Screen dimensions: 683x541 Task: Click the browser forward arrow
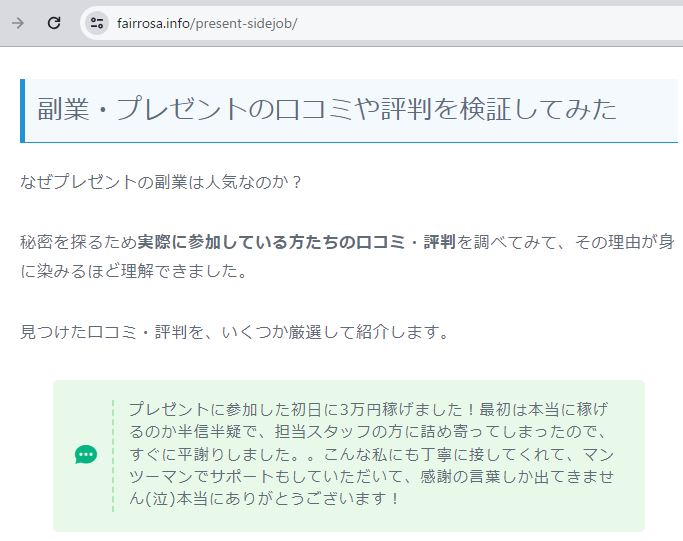18,23
